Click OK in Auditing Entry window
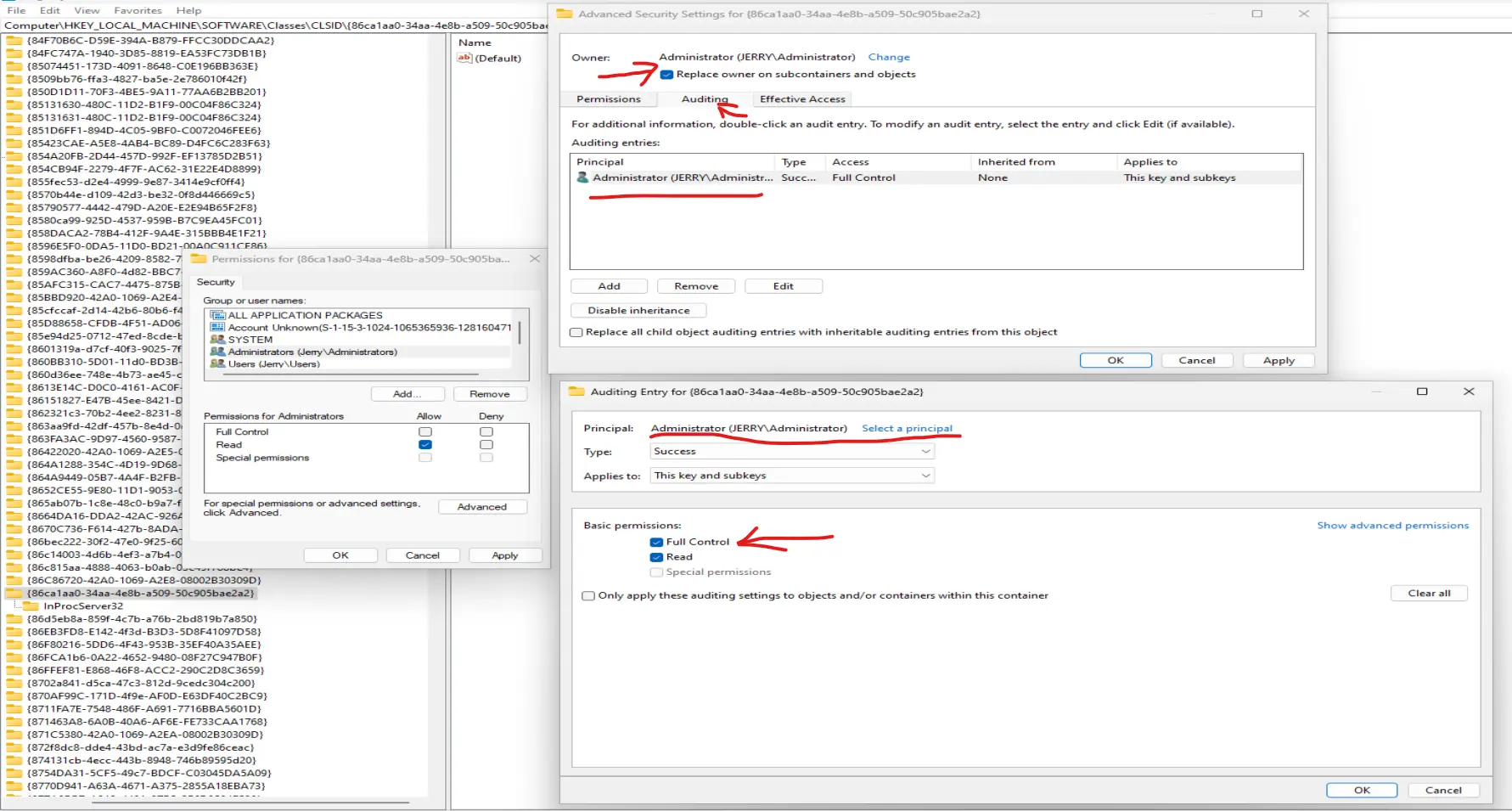The height and width of the screenshot is (811, 1512). point(1362,790)
